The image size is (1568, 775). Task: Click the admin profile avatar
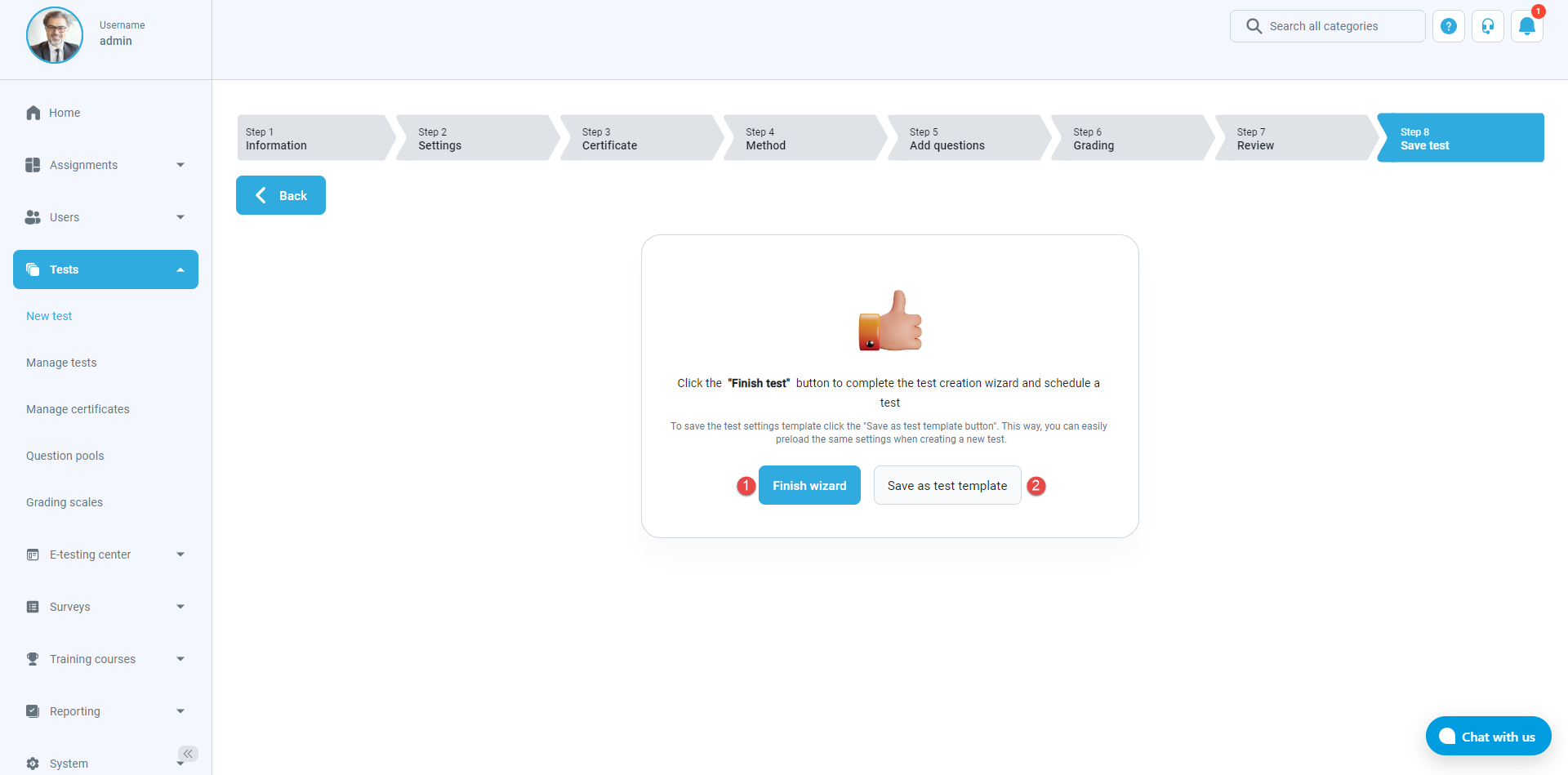[x=55, y=36]
